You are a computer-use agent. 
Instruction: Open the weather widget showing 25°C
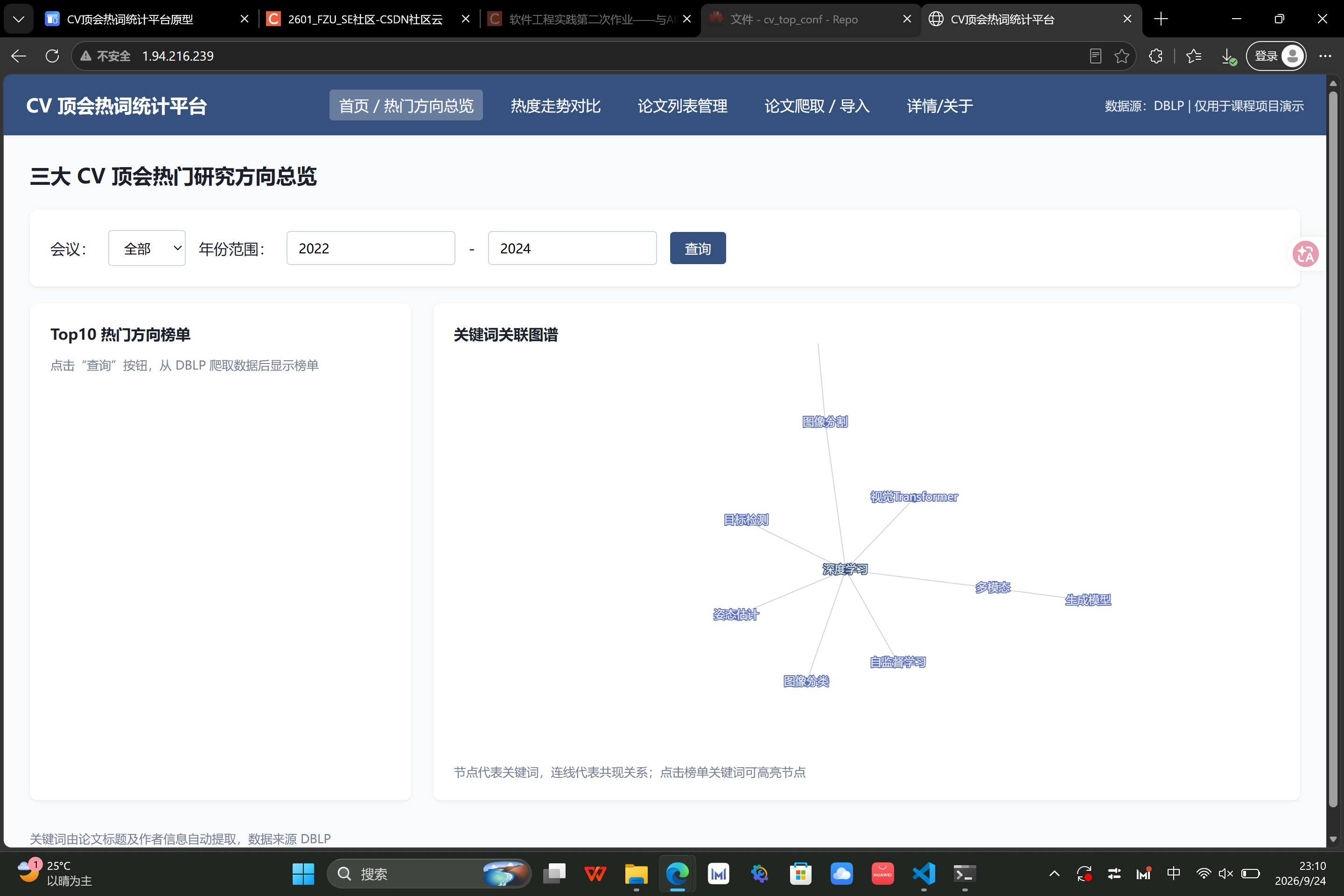(x=55, y=873)
